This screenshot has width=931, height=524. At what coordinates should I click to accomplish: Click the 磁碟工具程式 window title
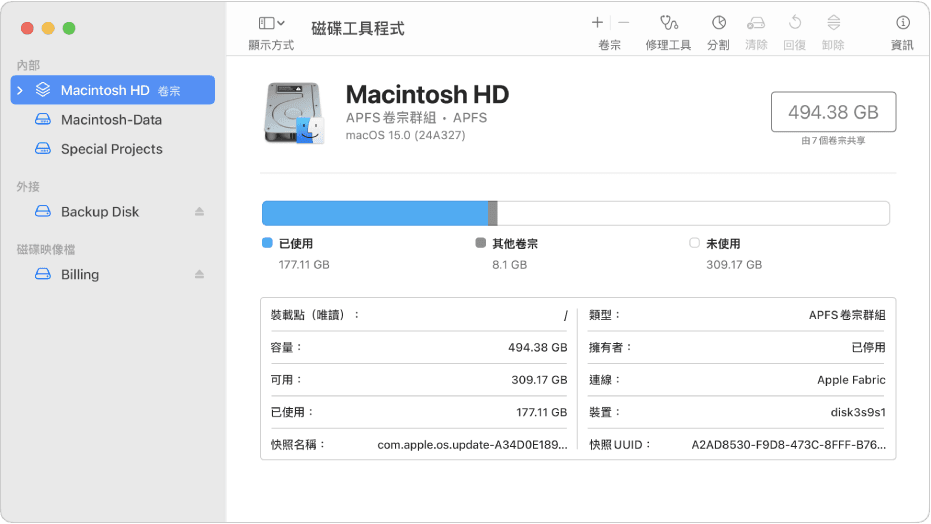tap(357, 28)
